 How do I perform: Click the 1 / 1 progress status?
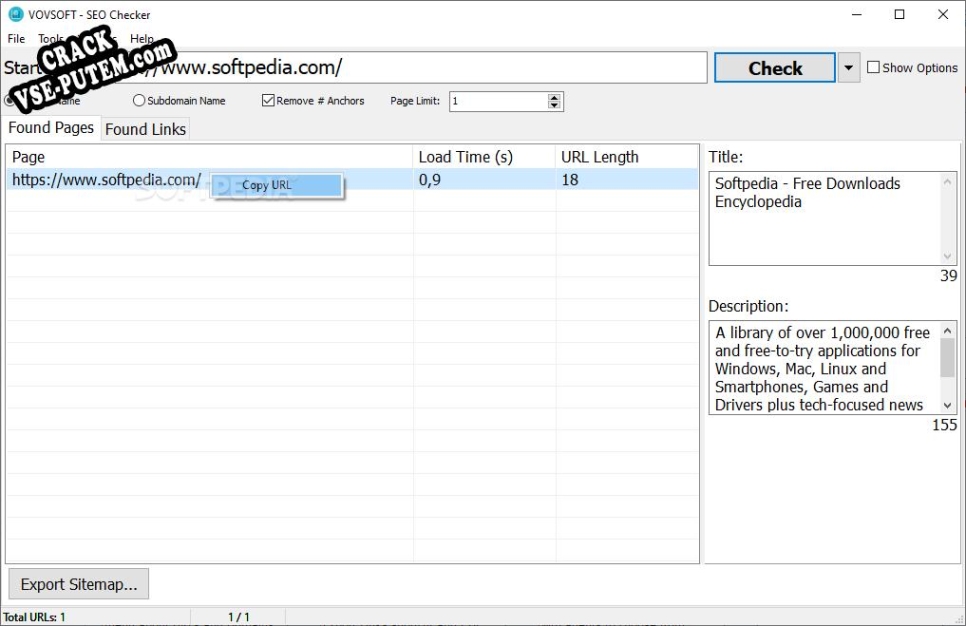pos(239,617)
